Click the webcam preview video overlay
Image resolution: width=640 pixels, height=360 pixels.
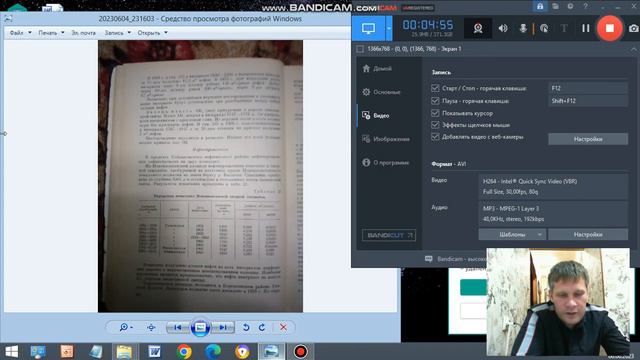click(x=558, y=302)
